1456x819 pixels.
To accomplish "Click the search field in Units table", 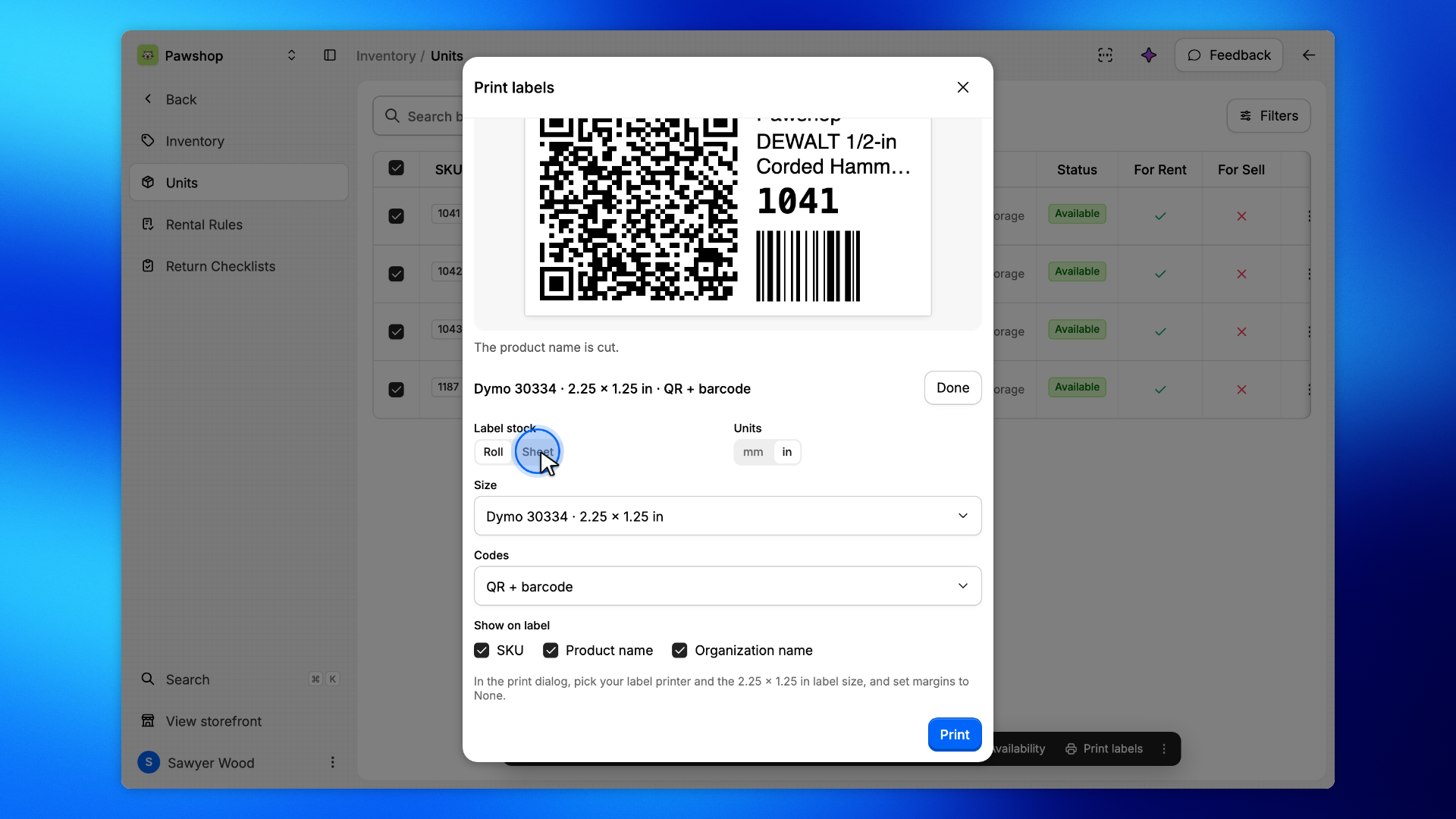I will coord(419,116).
